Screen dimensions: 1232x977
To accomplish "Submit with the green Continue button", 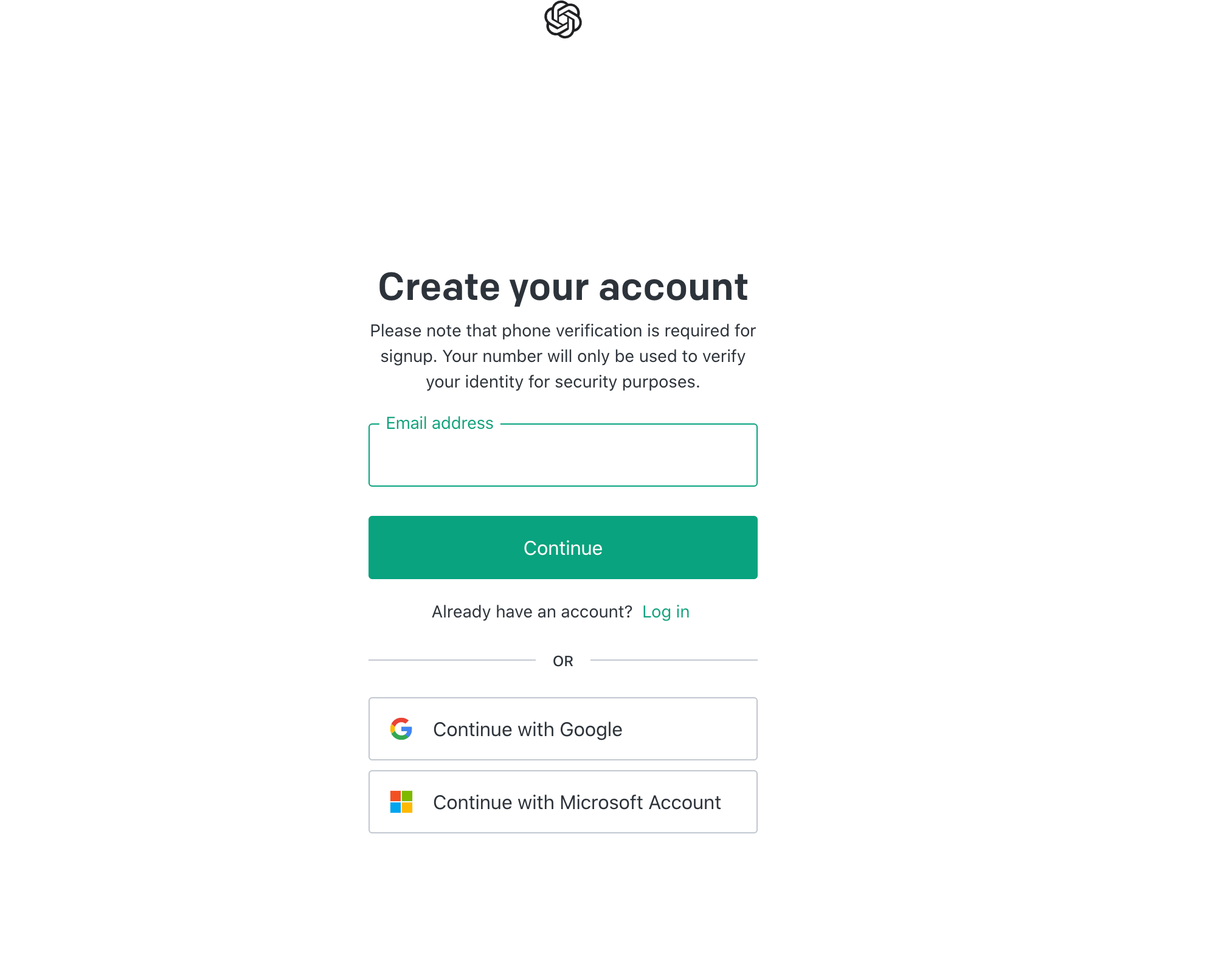I will pos(562,548).
